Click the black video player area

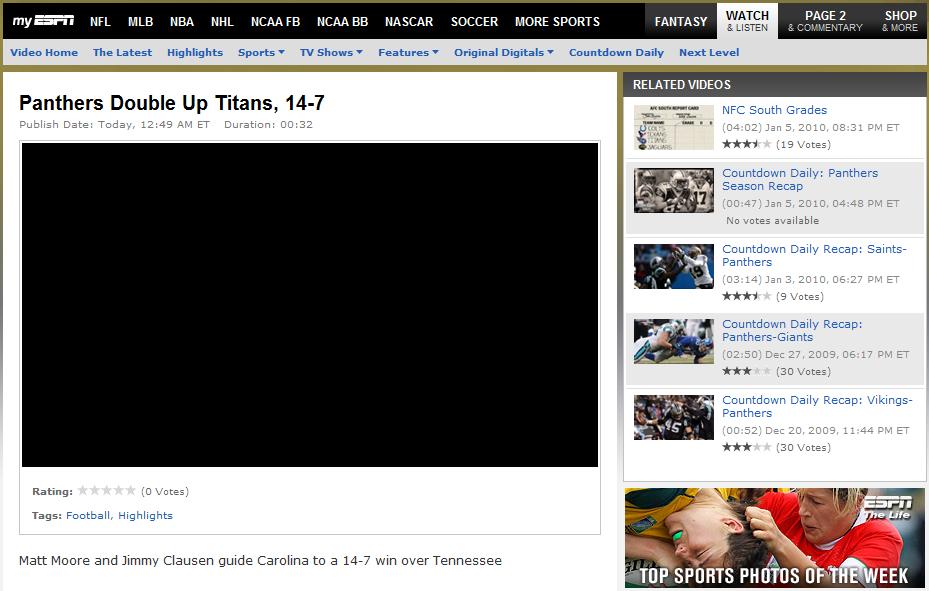310,304
